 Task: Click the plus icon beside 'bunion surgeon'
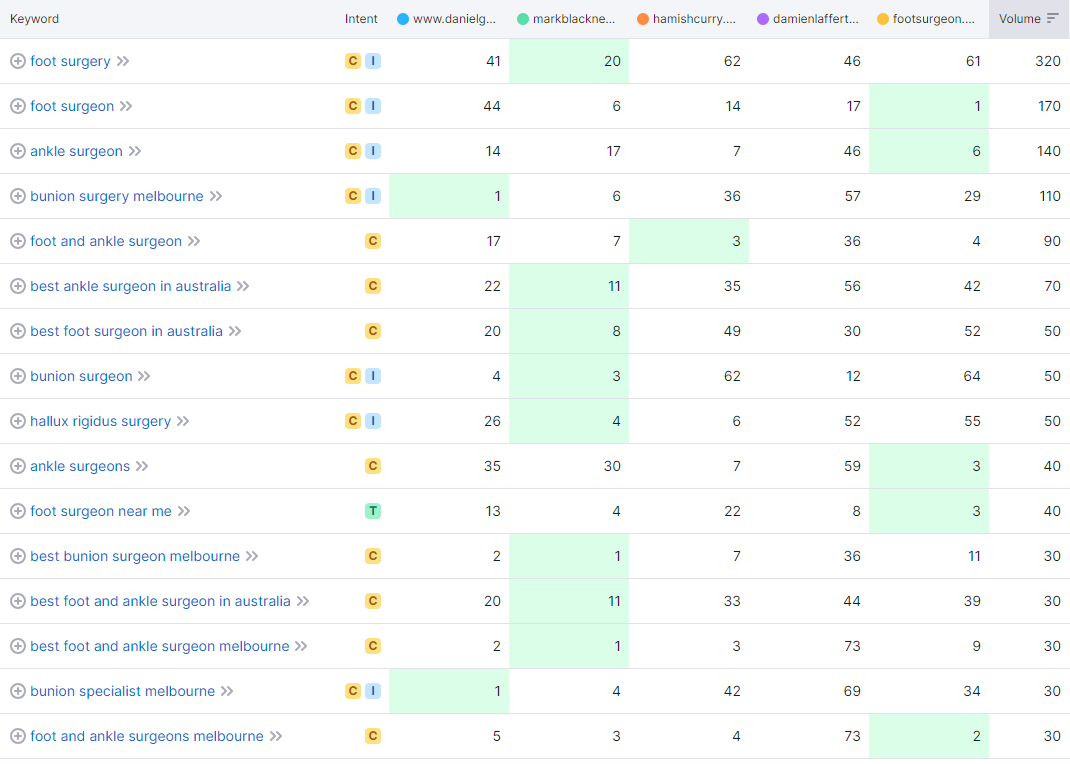(17, 376)
